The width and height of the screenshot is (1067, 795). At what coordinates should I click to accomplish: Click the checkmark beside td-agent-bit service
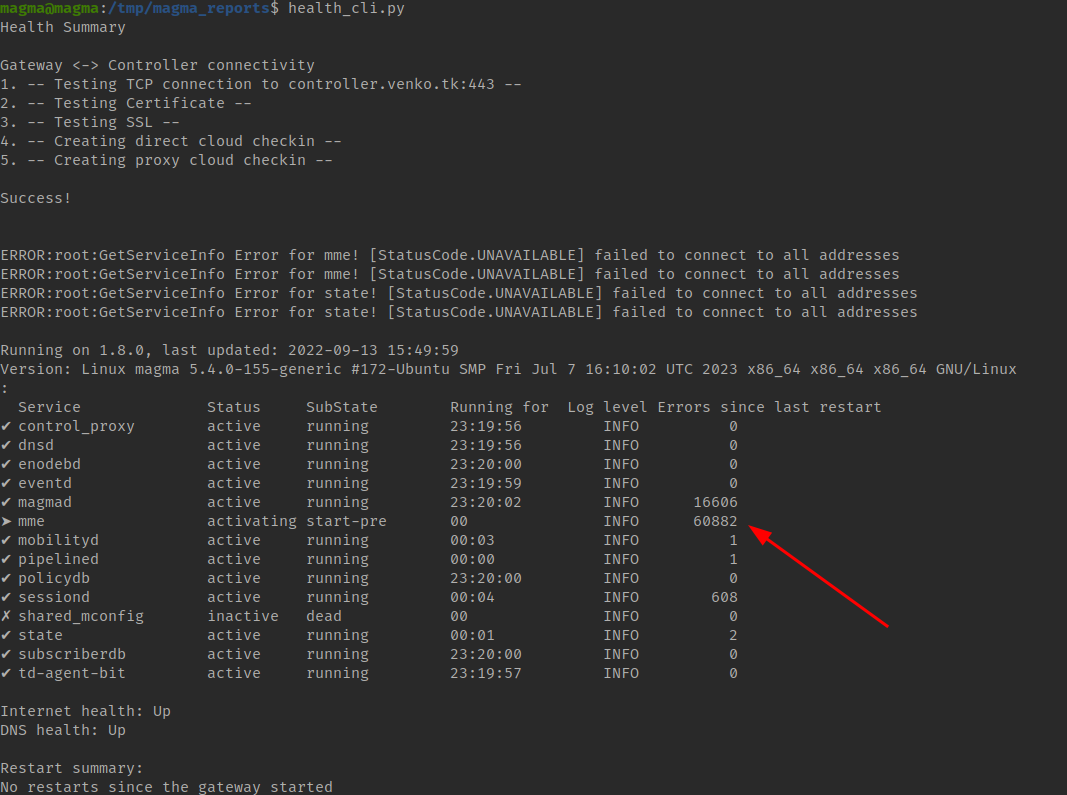click(8, 673)
